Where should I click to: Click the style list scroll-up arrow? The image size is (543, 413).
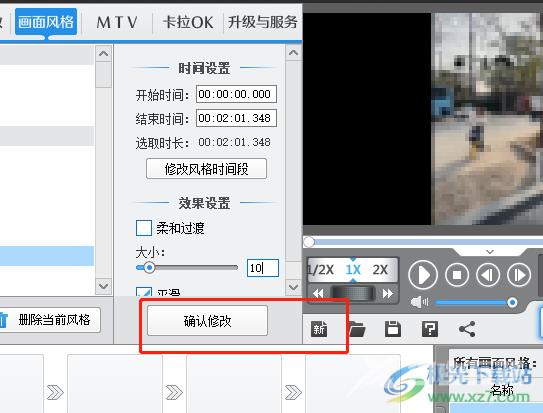tap(104, 54)
